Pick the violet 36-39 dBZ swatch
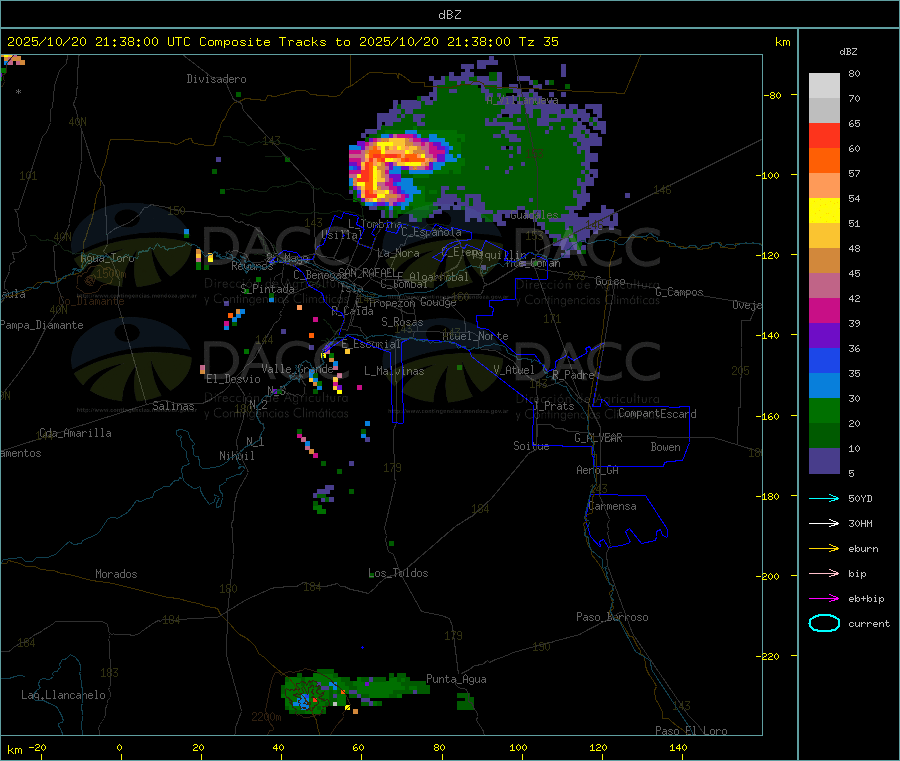Viewport: 900px width, 761px height. (824, 336)
